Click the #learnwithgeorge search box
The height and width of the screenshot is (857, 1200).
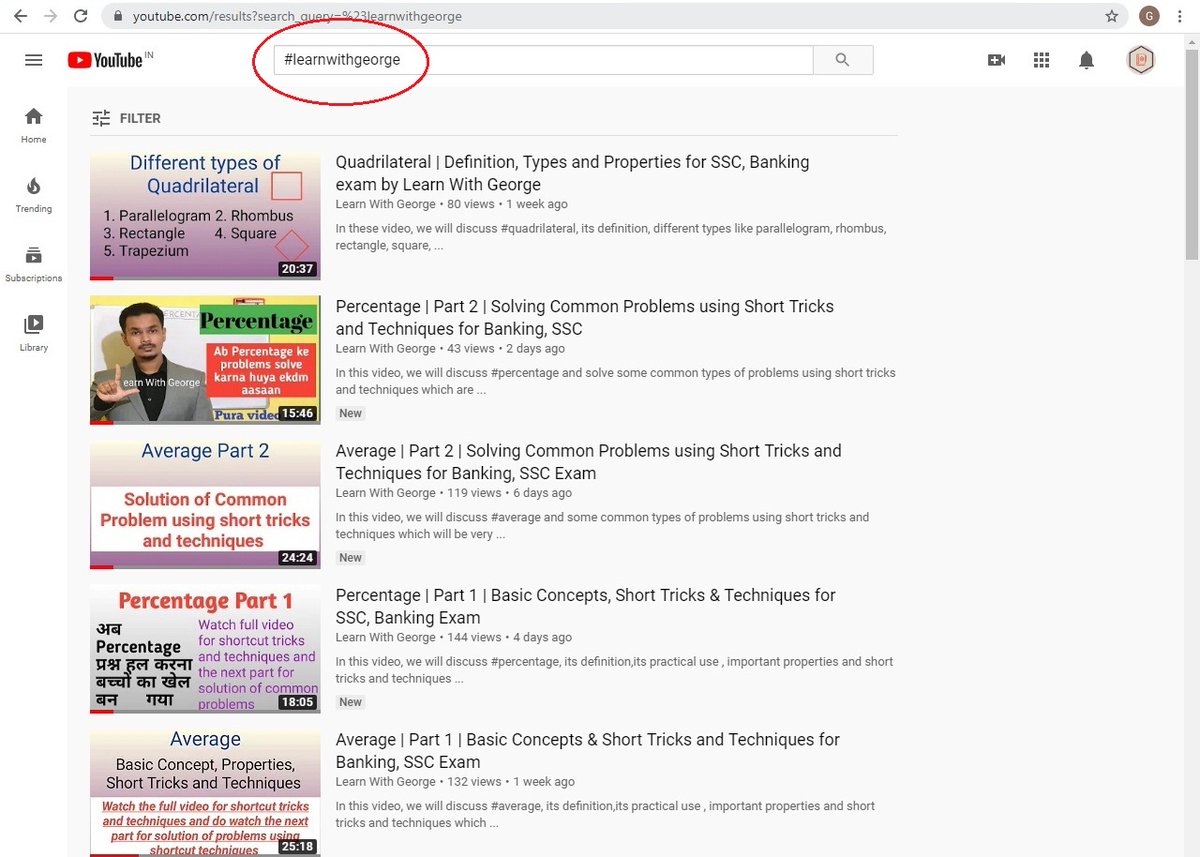pyautogui.click(x=544, y=60)
